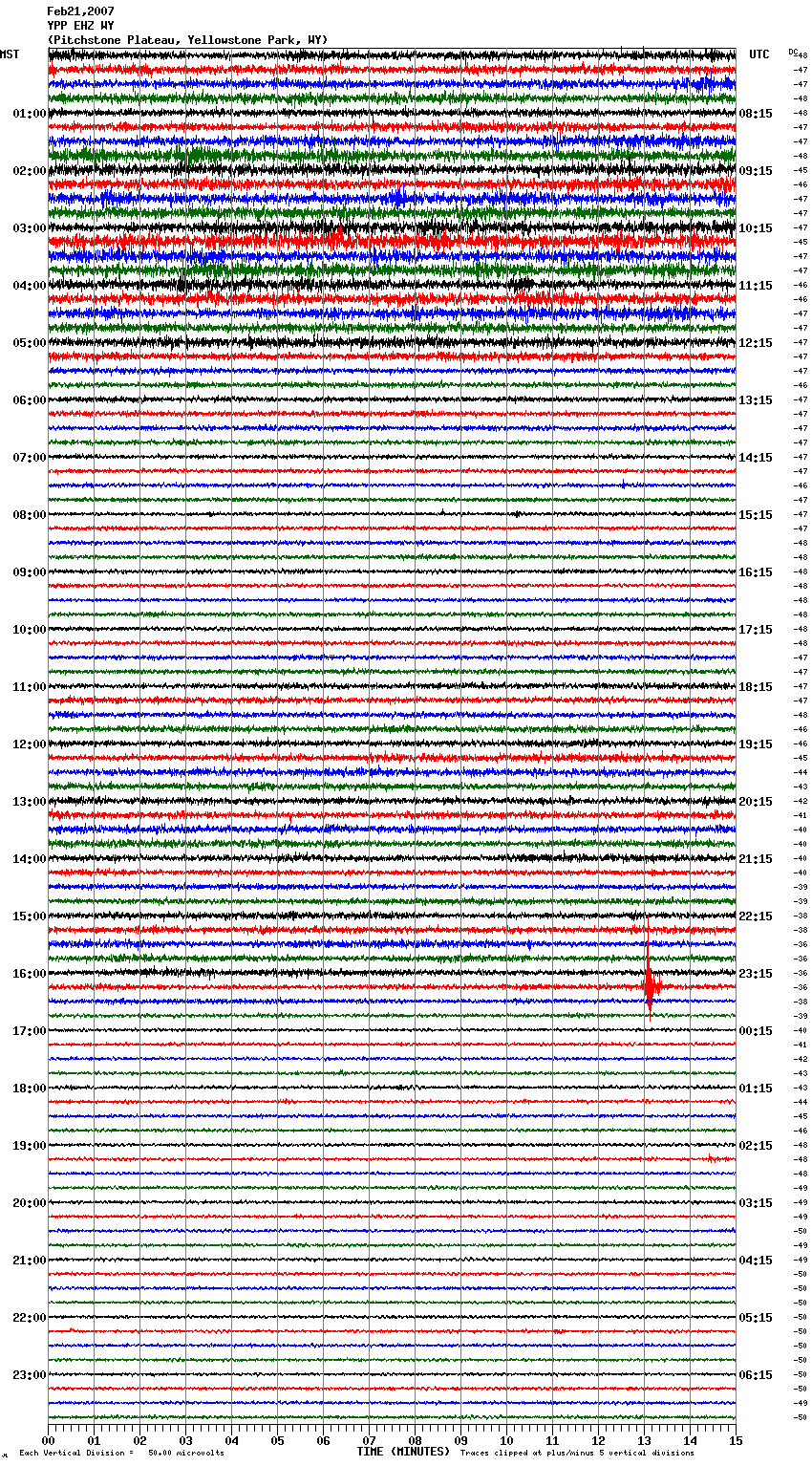Viewport: 812px width, 1466px height.
Task: Click the 08:15 UTC time label
Action: (756, 114)
